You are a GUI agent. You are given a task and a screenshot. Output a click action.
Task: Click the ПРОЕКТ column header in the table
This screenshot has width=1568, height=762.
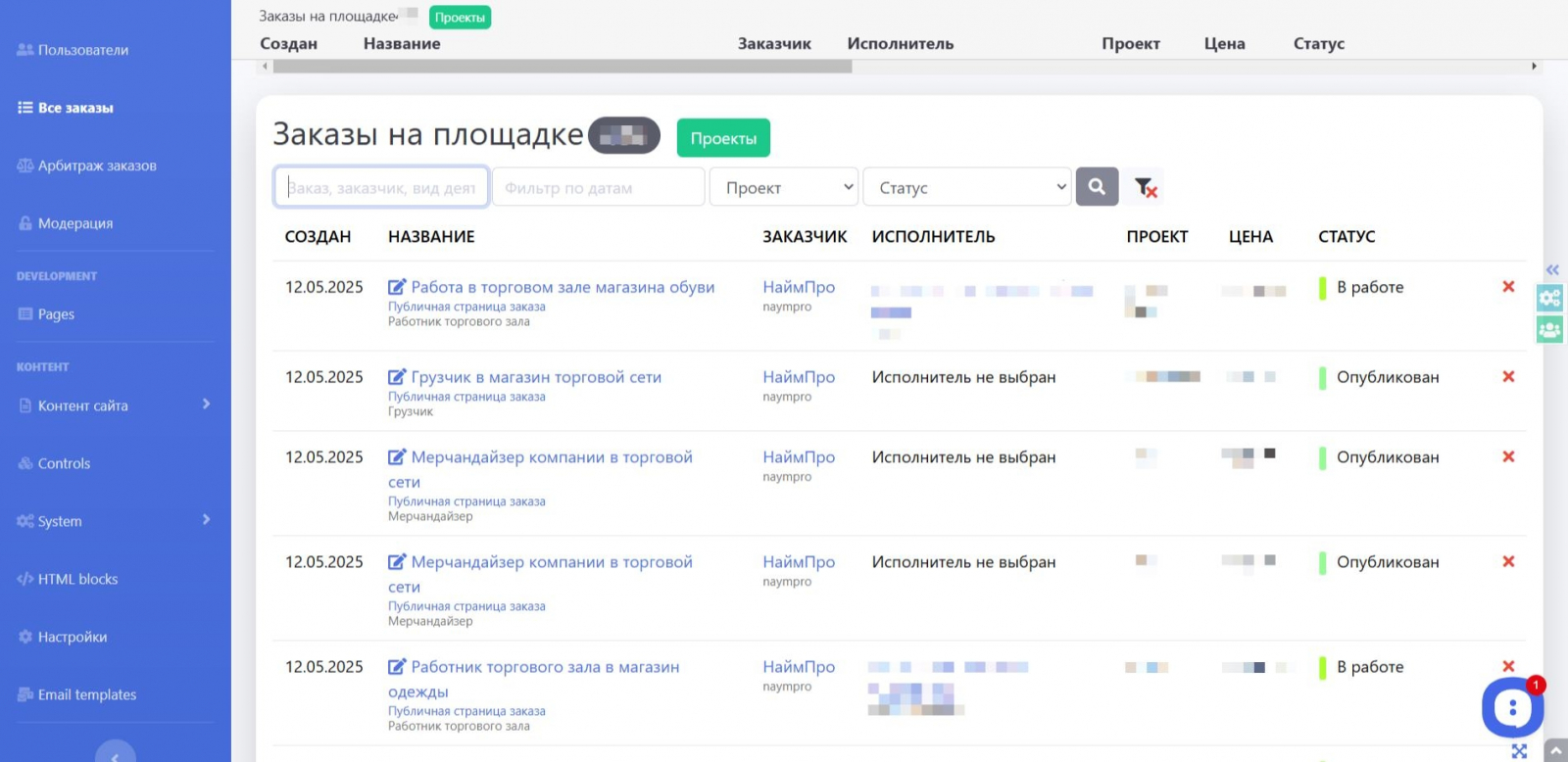click(x=1156, y=237)
